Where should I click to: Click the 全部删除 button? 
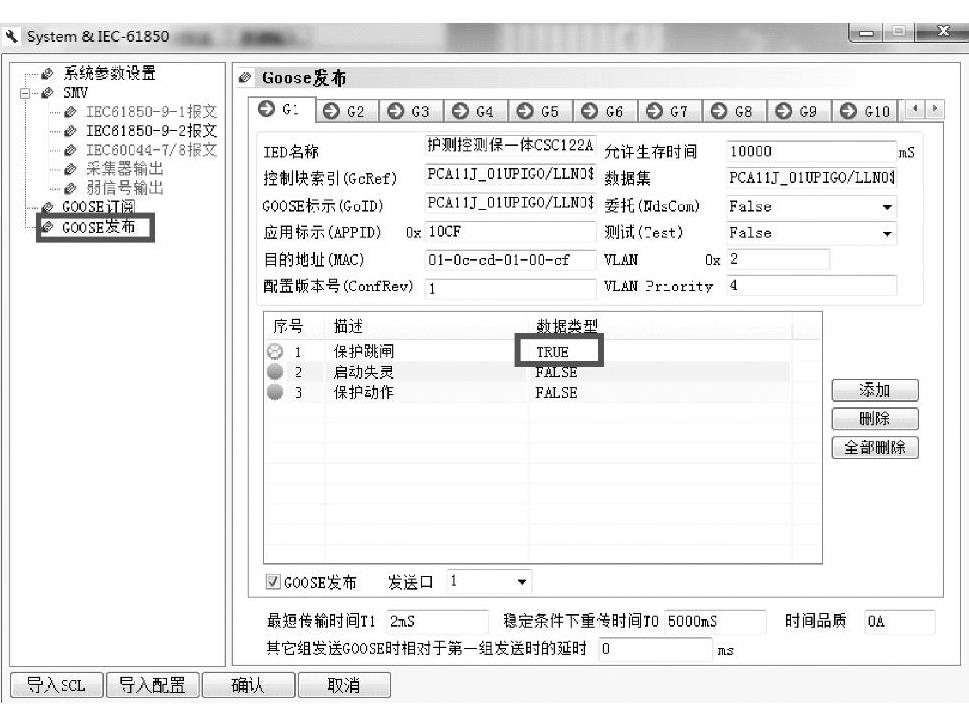[x=874, y=447]
